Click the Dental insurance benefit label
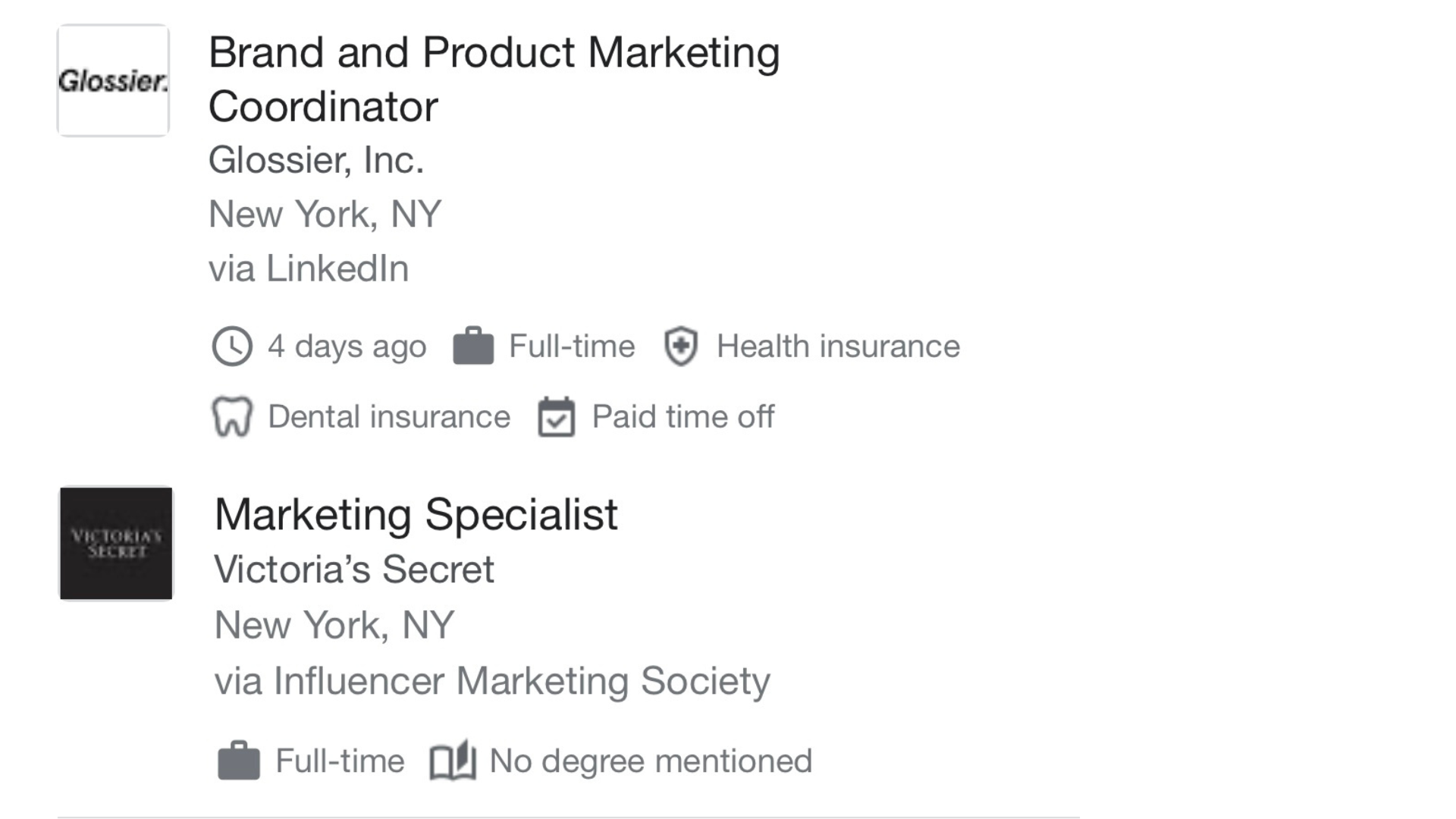The height and width of the screenshot is (819, 1456). tap(389, 417)
